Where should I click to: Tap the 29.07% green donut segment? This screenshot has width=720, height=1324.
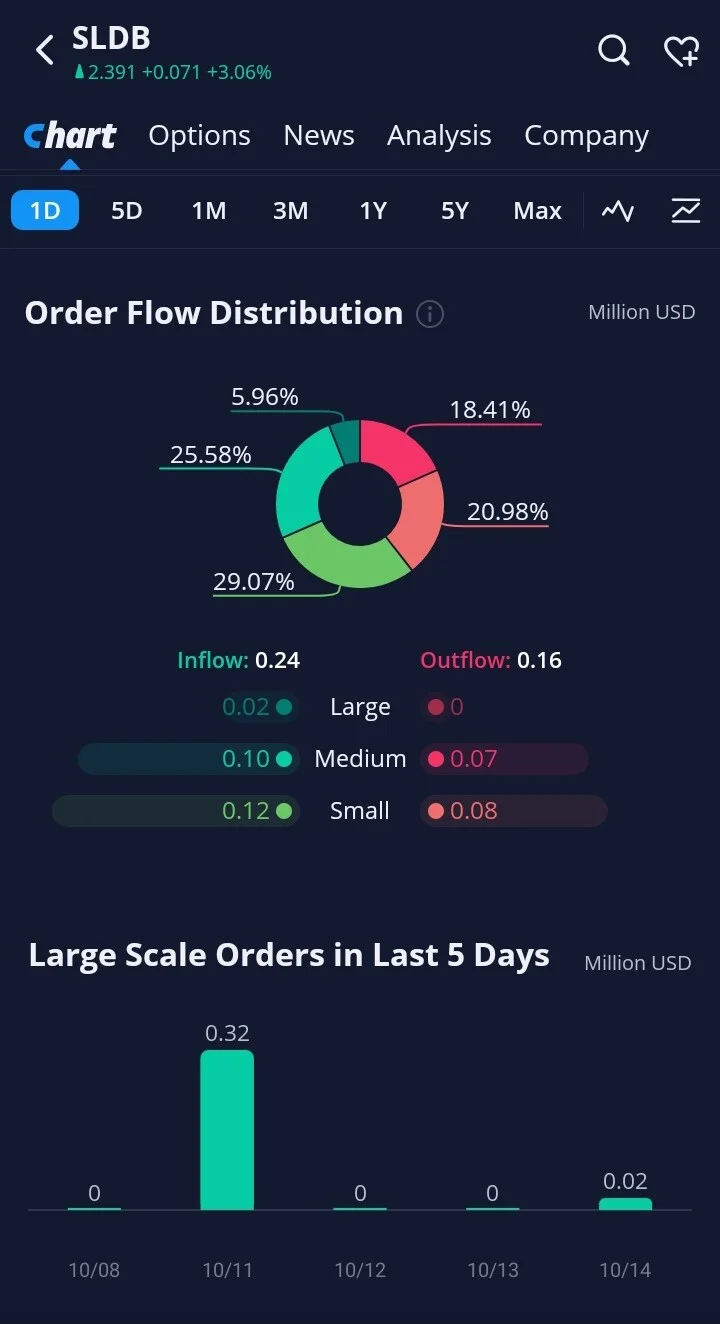pos(340,557)
